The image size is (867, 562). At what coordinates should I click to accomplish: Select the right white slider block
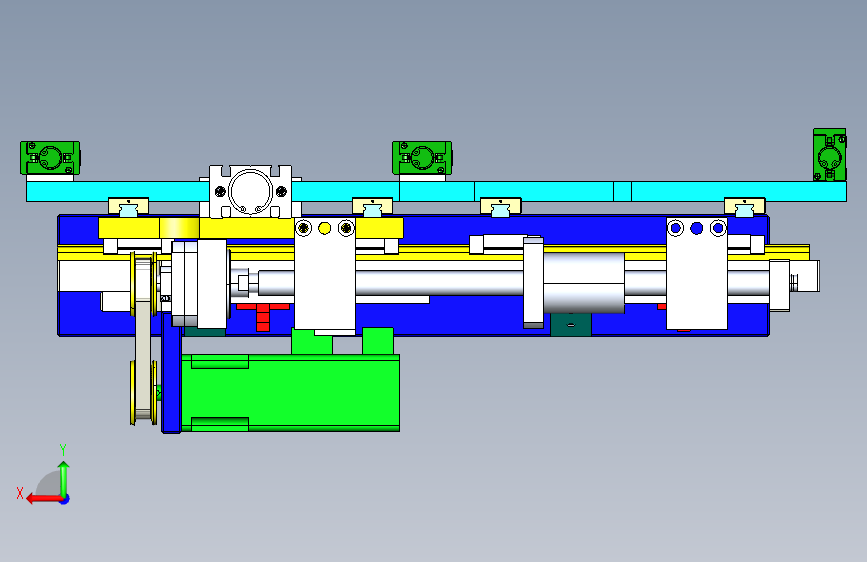pyautogui.click(x=697, y=274)
